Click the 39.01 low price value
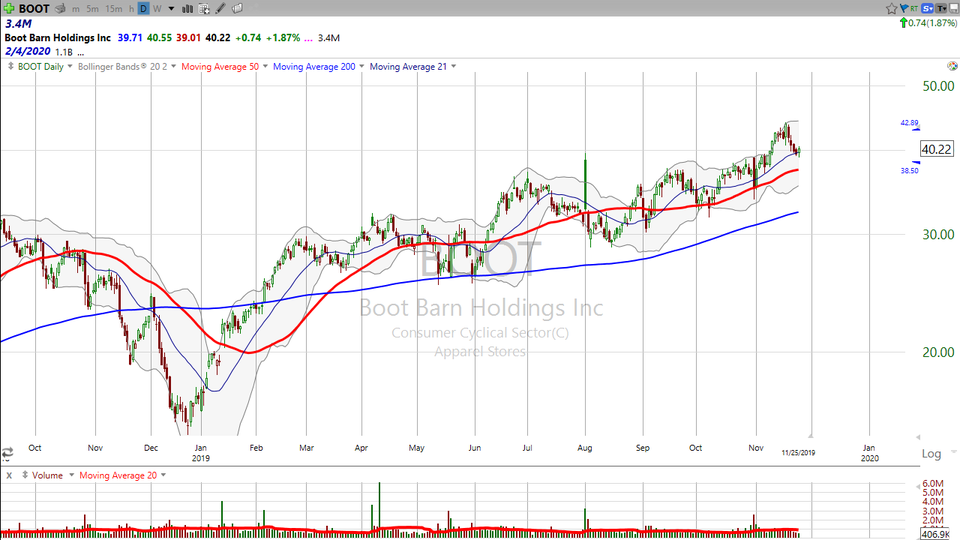This screenshot has height=540, width=960. [189, 37]
